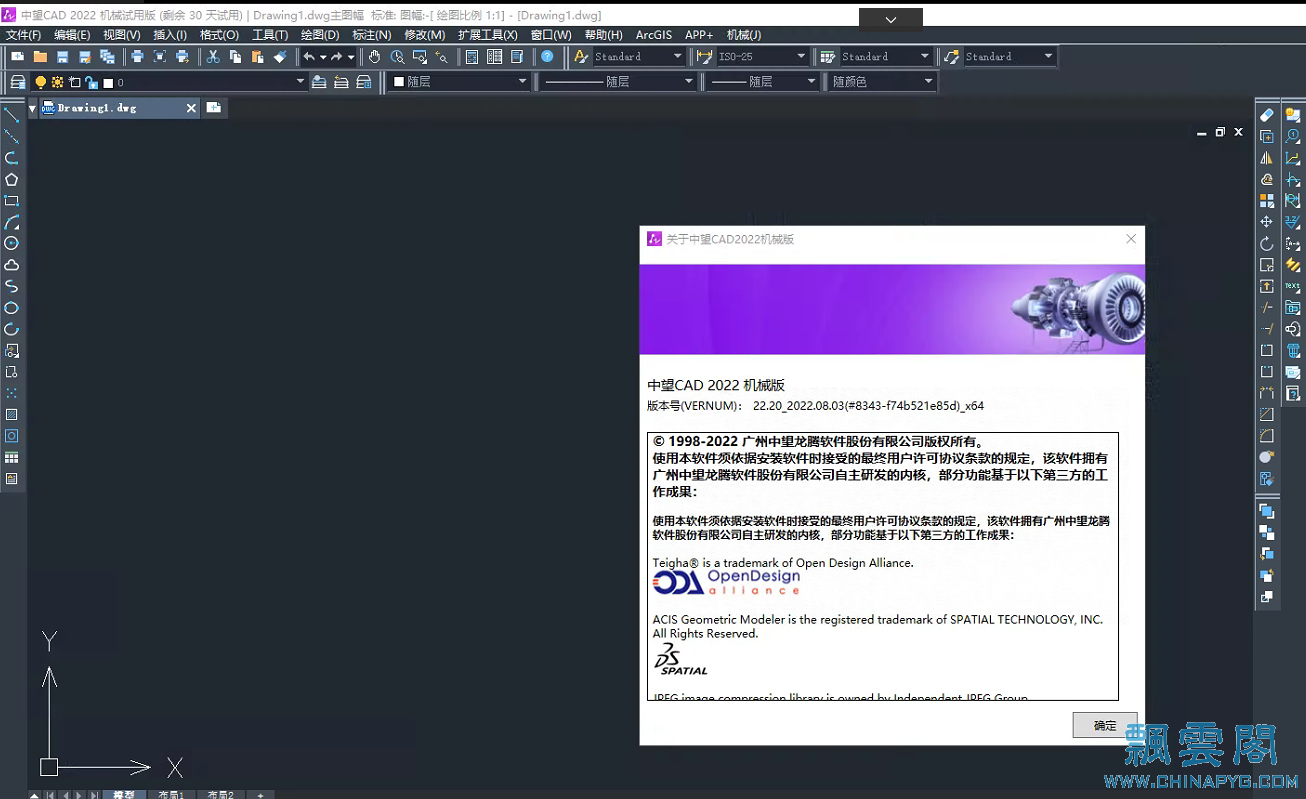Select the Circle drawing tool

(x=12, y=243)
